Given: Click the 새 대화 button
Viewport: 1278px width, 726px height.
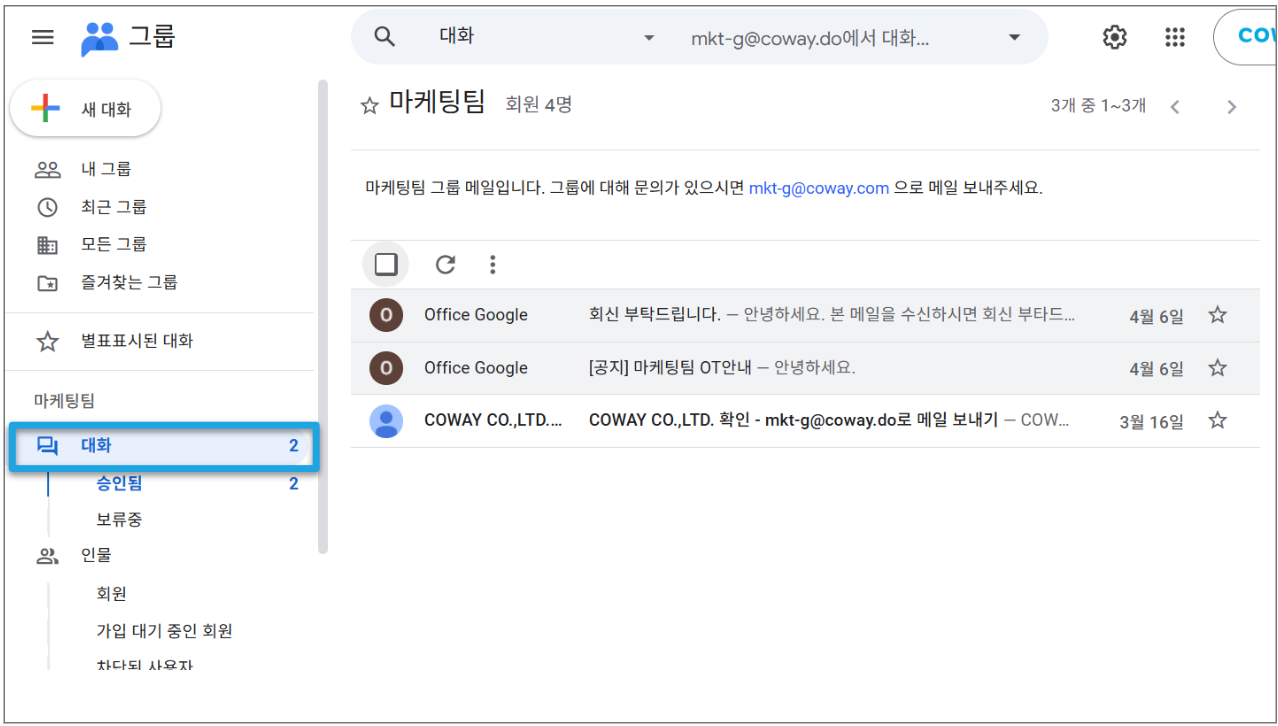Looking at the screenshot, I should (86, 109).
